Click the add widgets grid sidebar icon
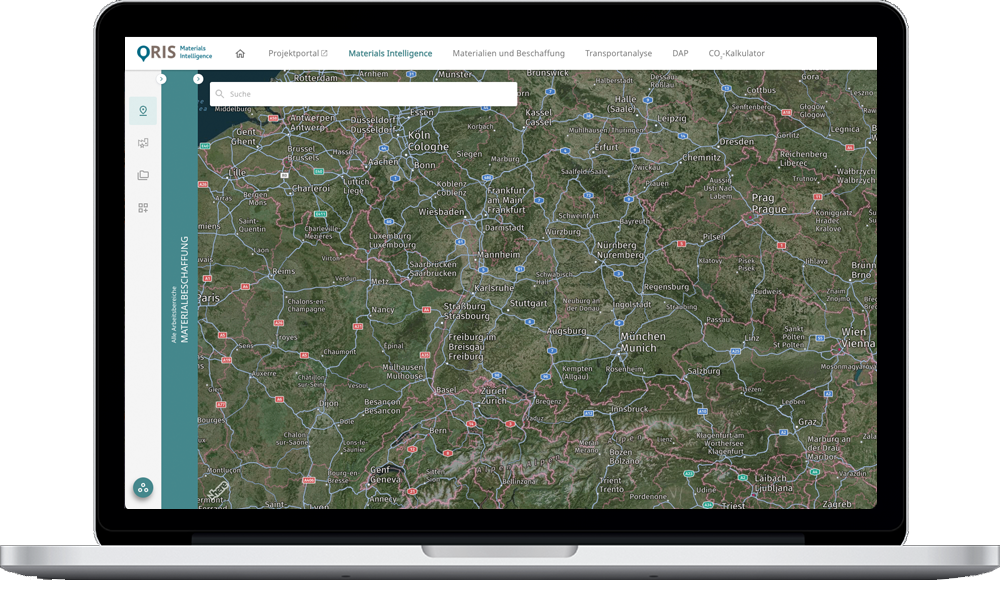The image size is (1000, 592). (143, 208)
